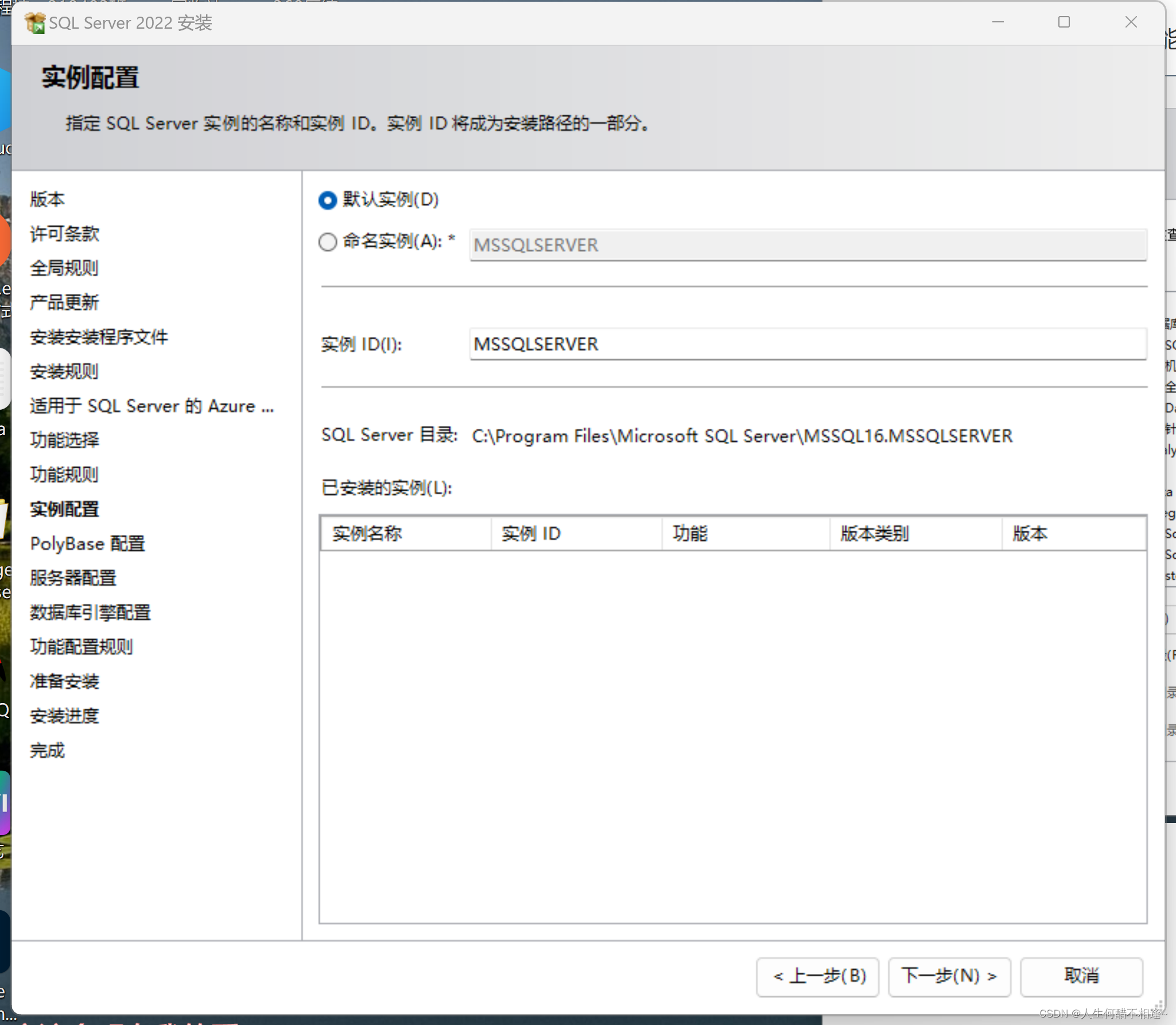
Task: Click the SQL Server directory path text
Action: coord(742,436)
